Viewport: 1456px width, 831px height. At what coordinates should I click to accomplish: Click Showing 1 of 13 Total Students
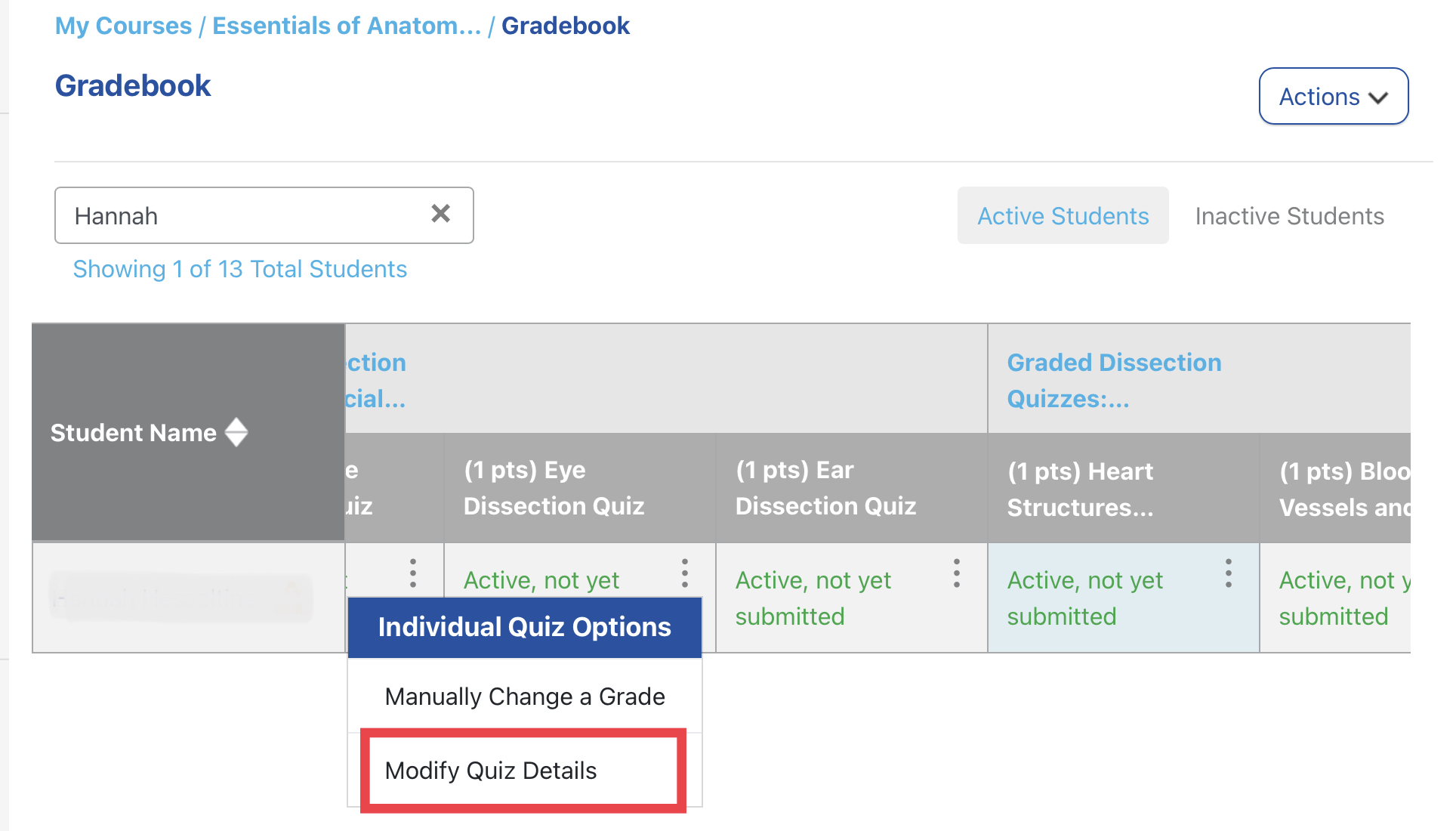point(240,269)
